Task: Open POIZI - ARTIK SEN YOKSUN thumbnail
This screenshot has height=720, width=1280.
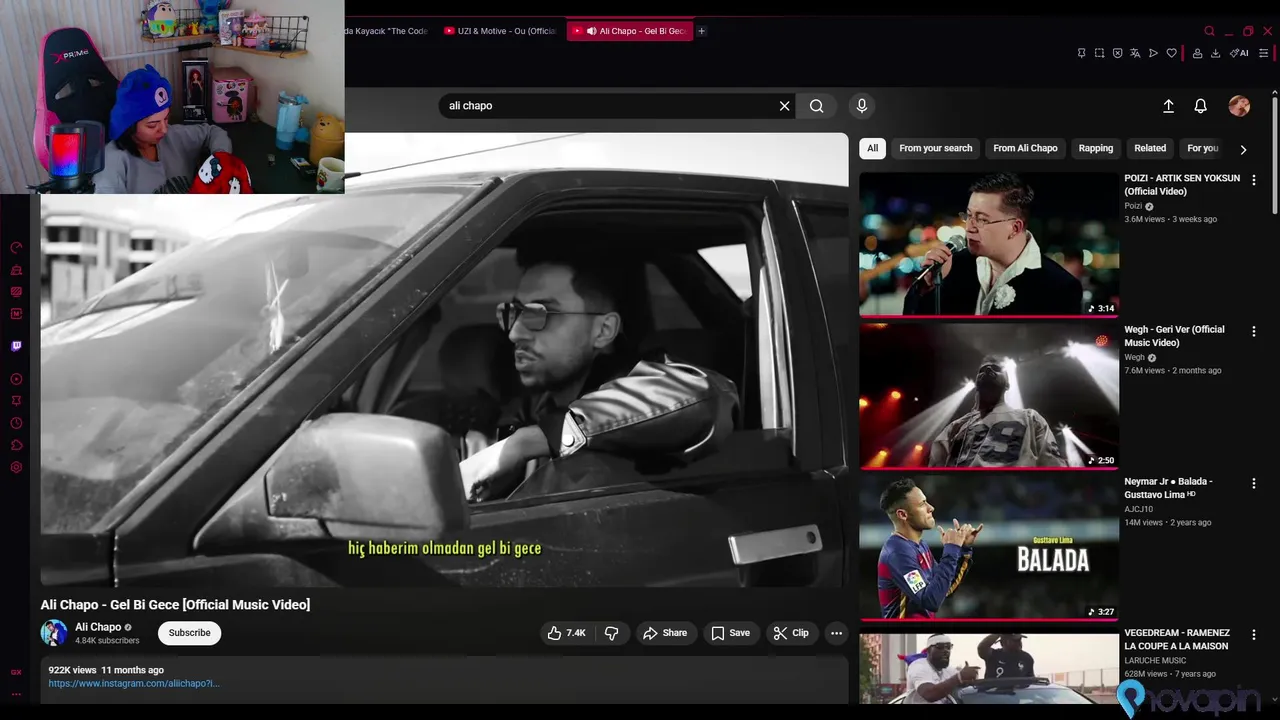Action: (989, 244)
